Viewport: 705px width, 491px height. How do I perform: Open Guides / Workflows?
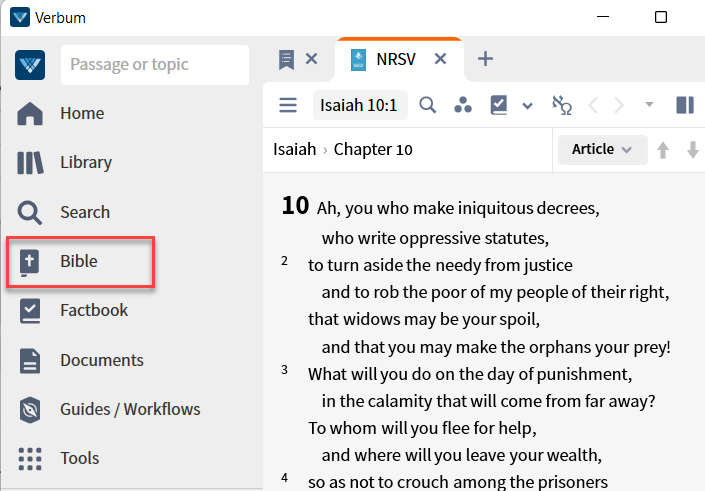click(x=130, y=409)
